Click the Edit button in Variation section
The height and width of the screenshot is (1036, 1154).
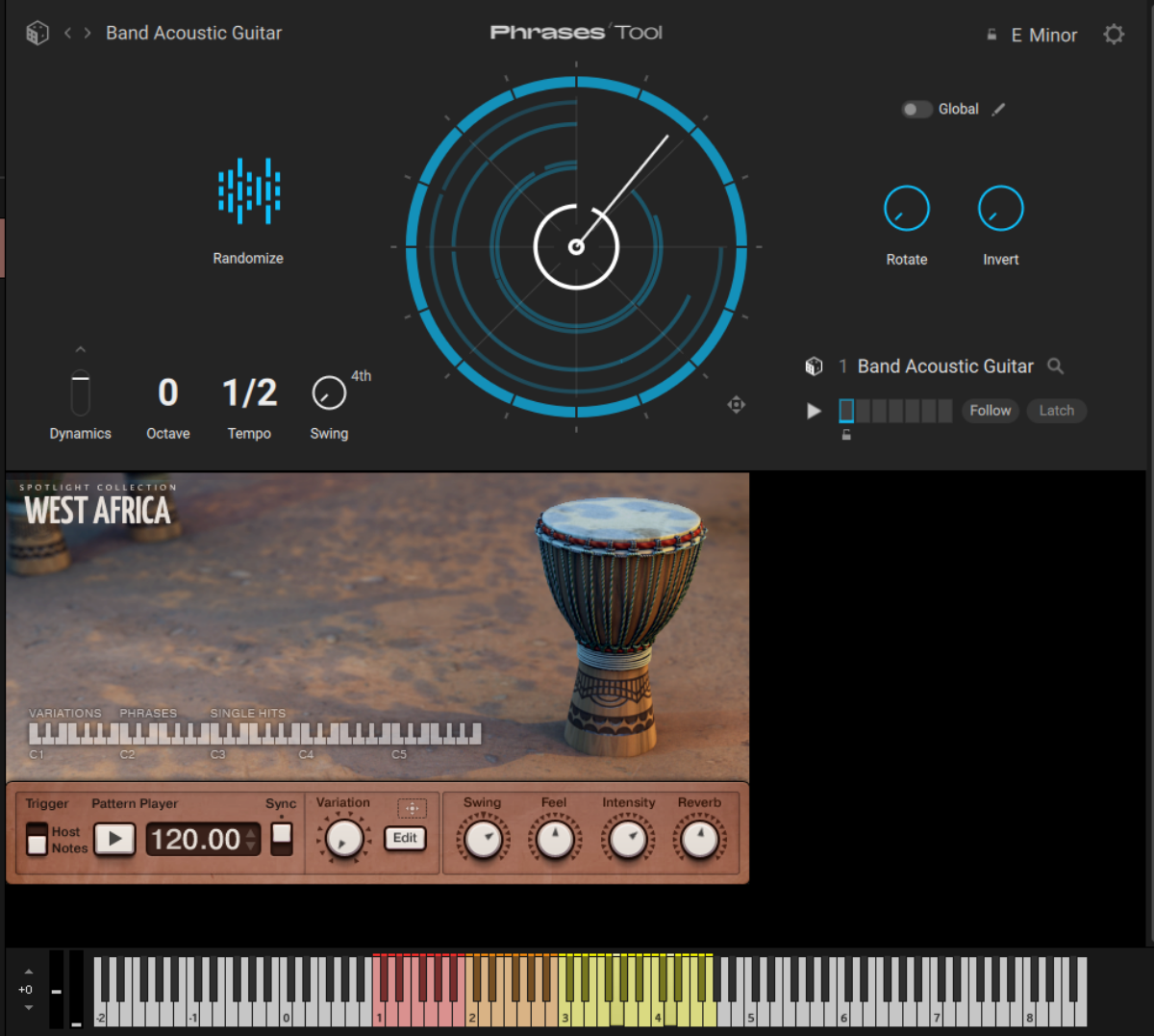pyautogui.click(x=405, y=838)
